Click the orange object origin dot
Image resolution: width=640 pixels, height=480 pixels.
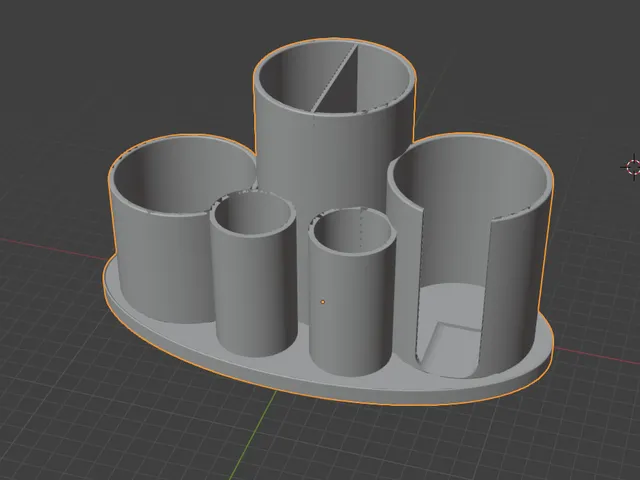click(323, 302)
